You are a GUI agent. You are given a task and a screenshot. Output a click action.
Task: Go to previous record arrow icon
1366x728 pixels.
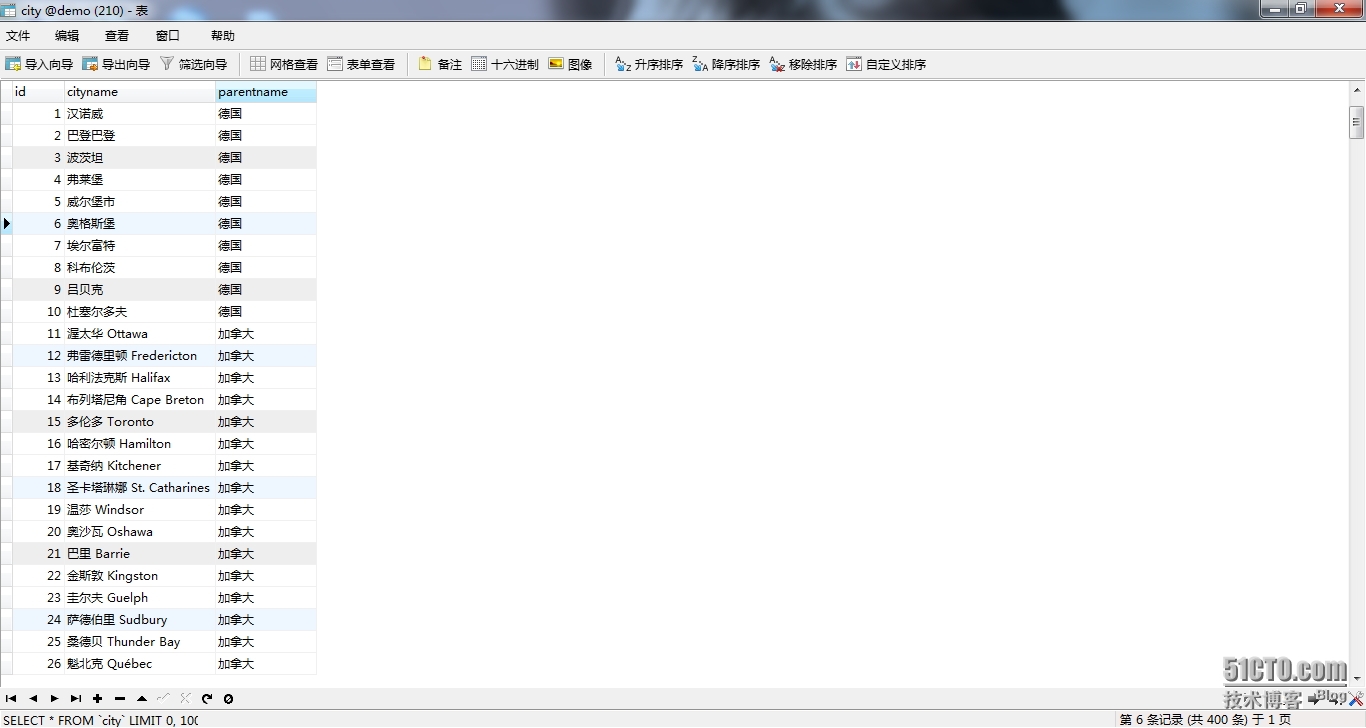click(33, 699)
